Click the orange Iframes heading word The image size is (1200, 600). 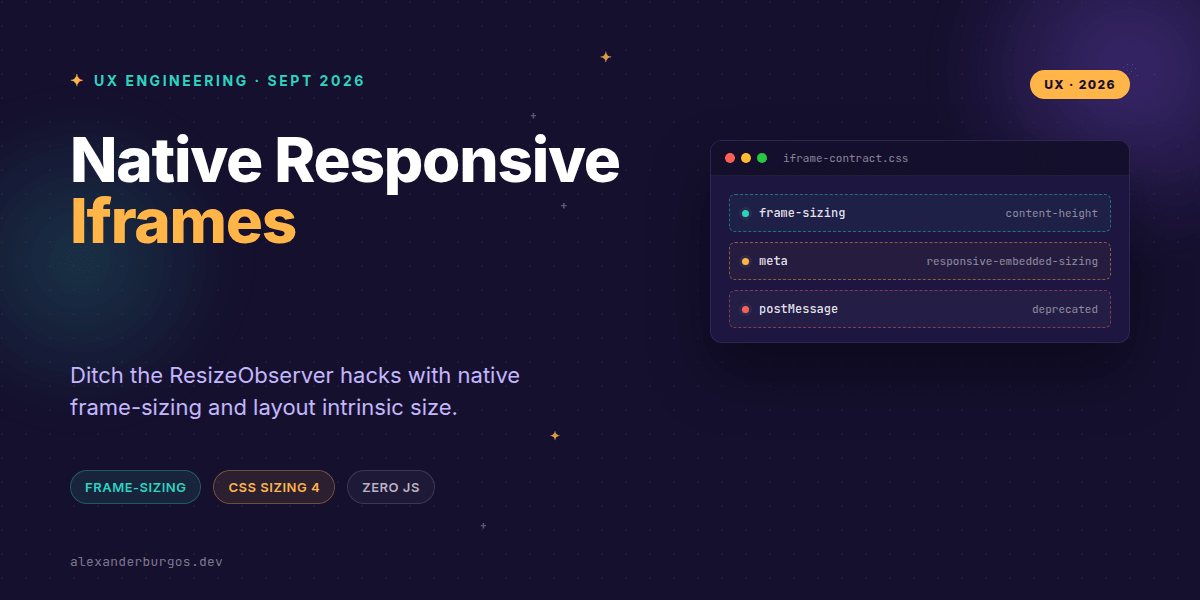(x=183, y=222)
